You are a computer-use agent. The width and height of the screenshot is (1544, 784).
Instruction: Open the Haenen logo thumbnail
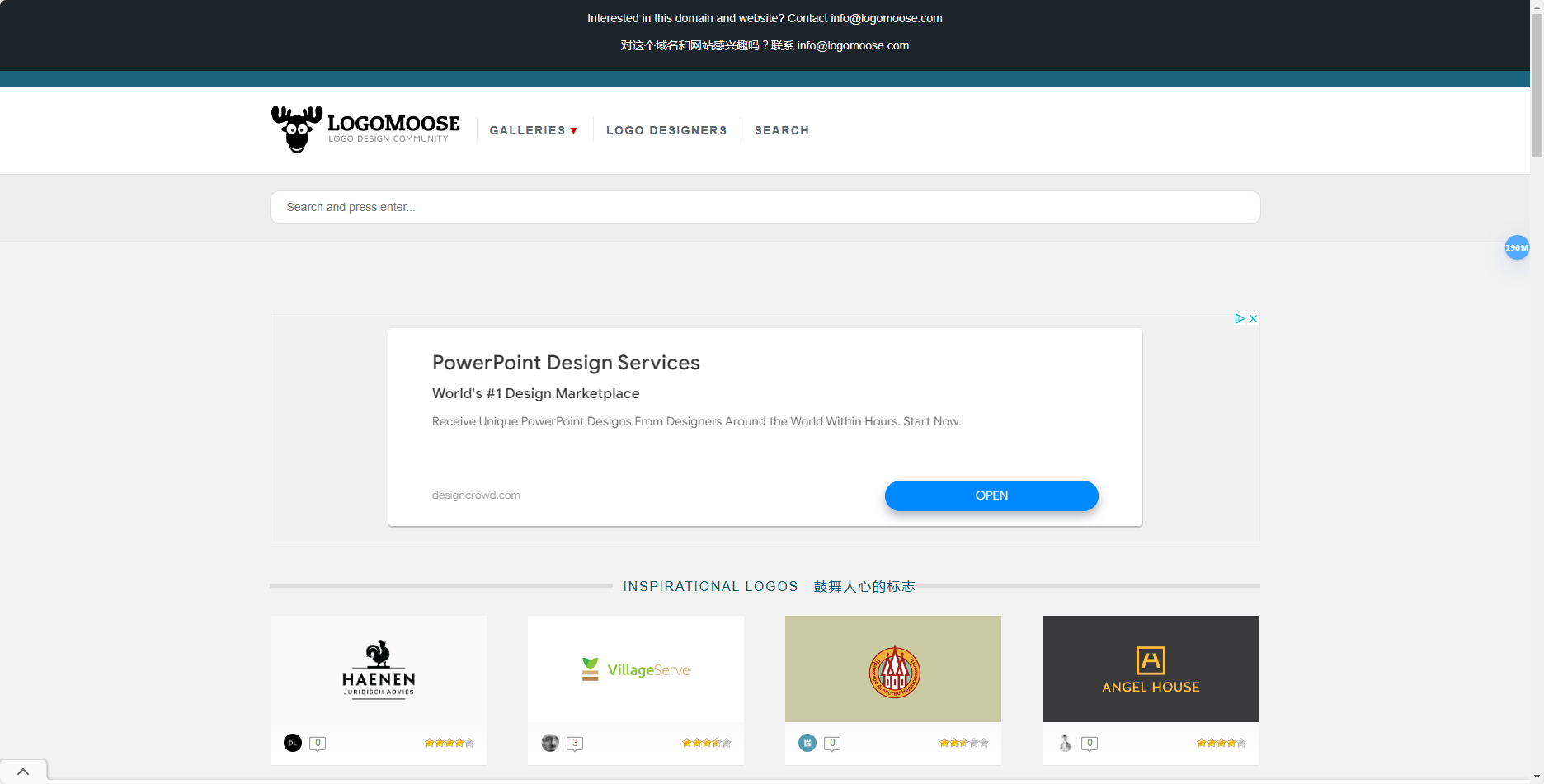[379, 669]
